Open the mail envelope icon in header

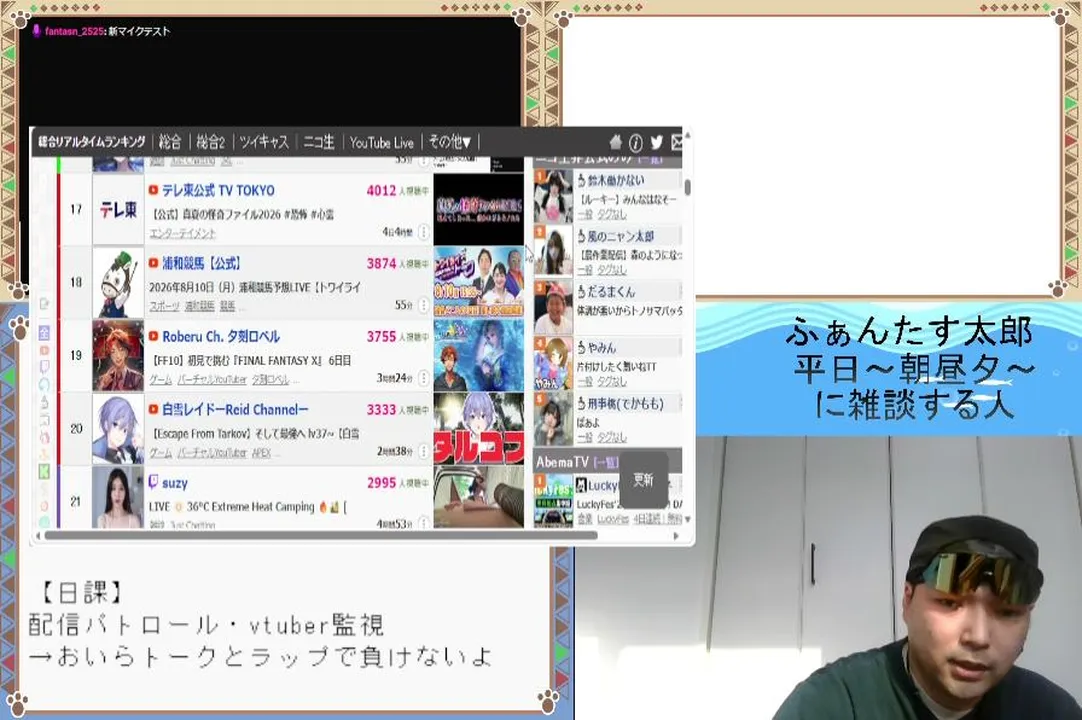pyautogui.click(x=677, y=142)
